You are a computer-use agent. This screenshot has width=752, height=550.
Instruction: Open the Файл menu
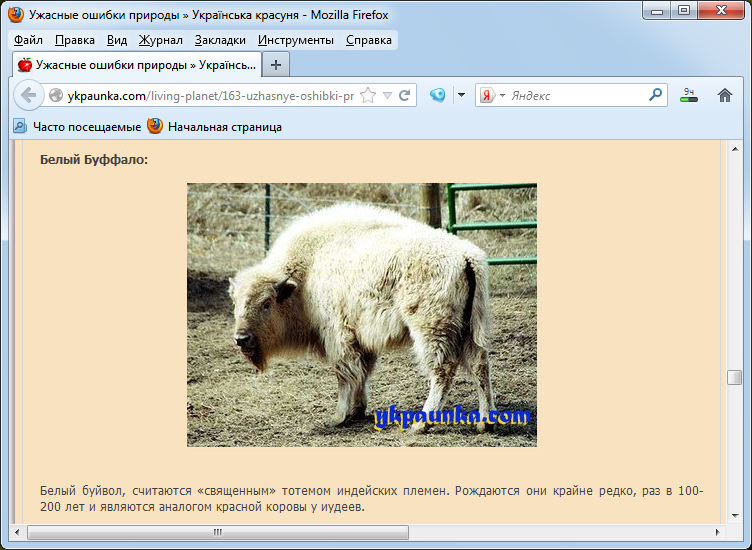[x=28, y=40]
